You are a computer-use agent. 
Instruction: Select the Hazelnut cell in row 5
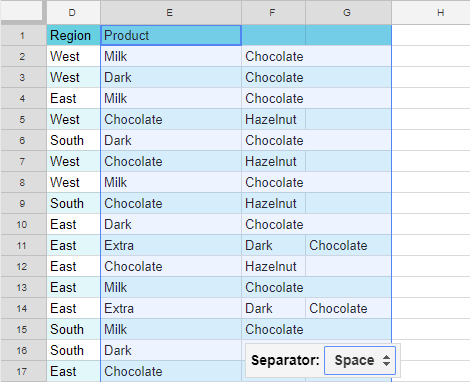(x=273, y=119)
